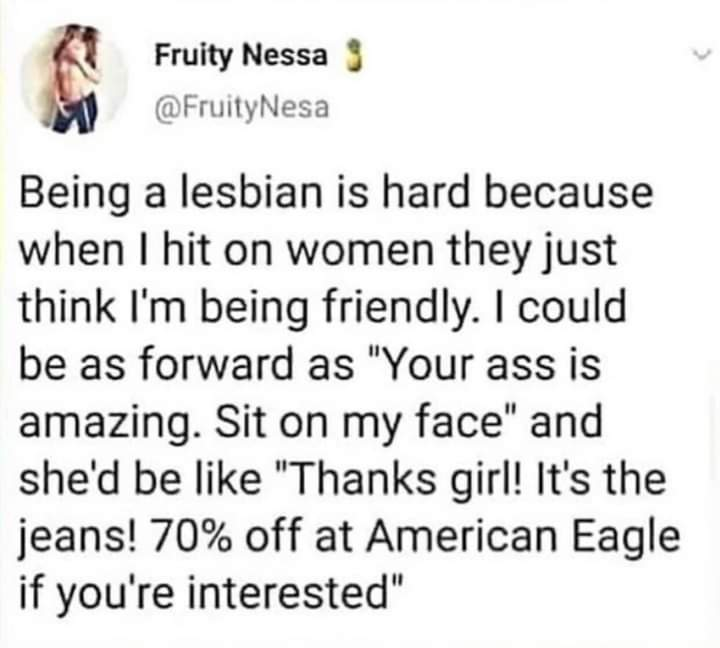Click the line "when I hit on women they just"

coord(318,248)
